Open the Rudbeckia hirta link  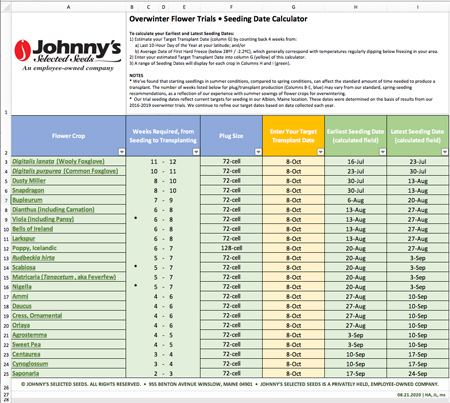pos(33,258)
